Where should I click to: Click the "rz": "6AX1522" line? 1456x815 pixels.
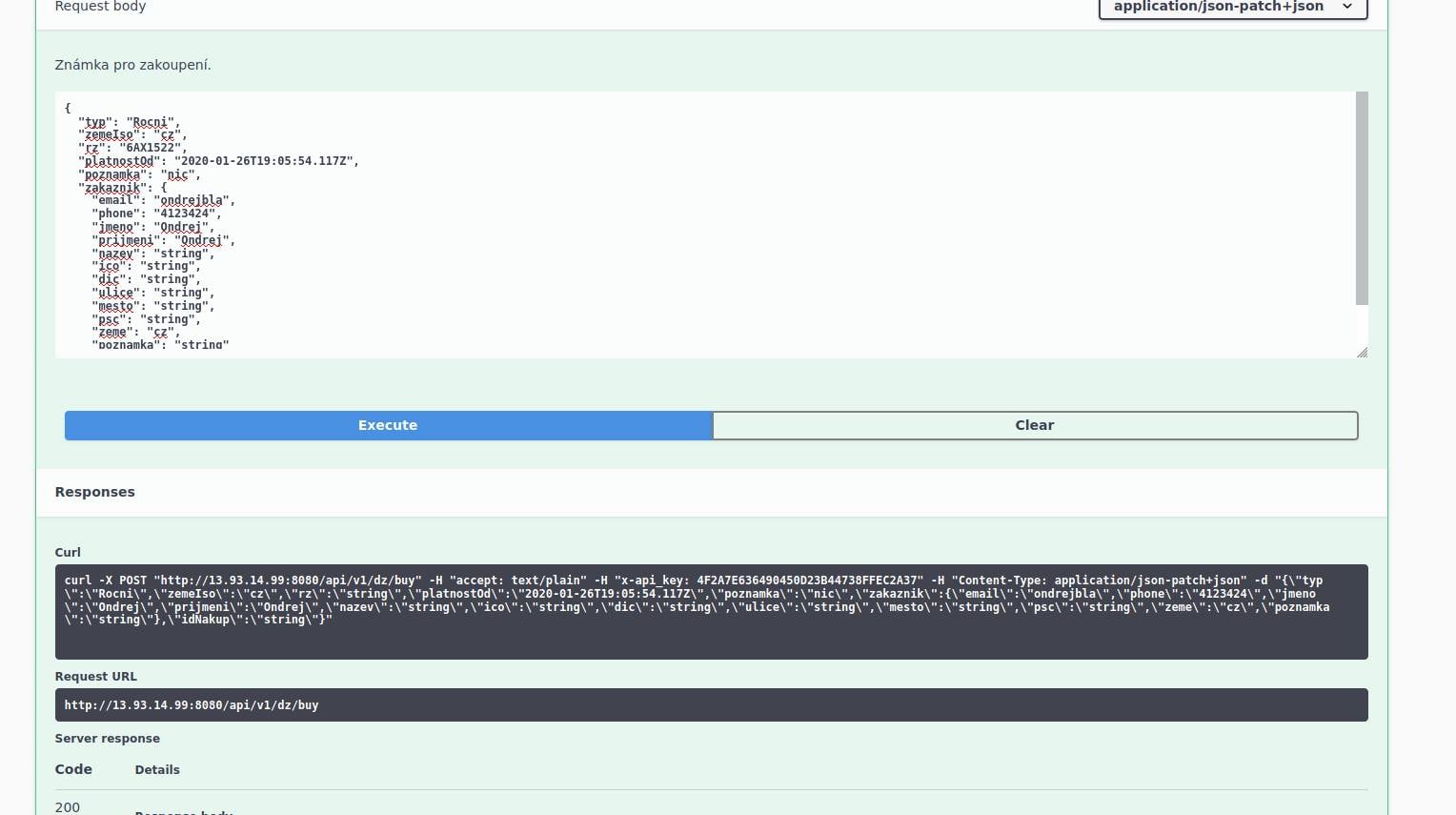pos(130,148)
